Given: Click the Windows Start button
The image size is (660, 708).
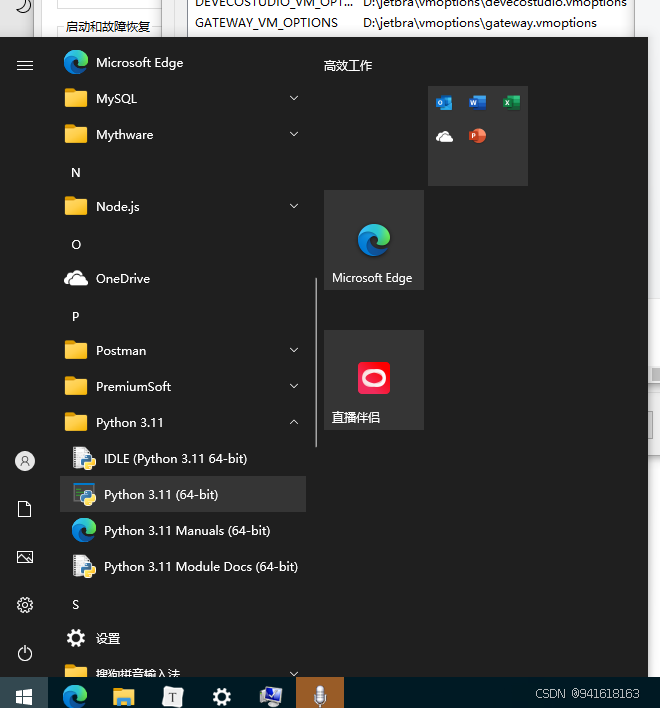Looking at the screenshot, I should [x=24, y=695].
